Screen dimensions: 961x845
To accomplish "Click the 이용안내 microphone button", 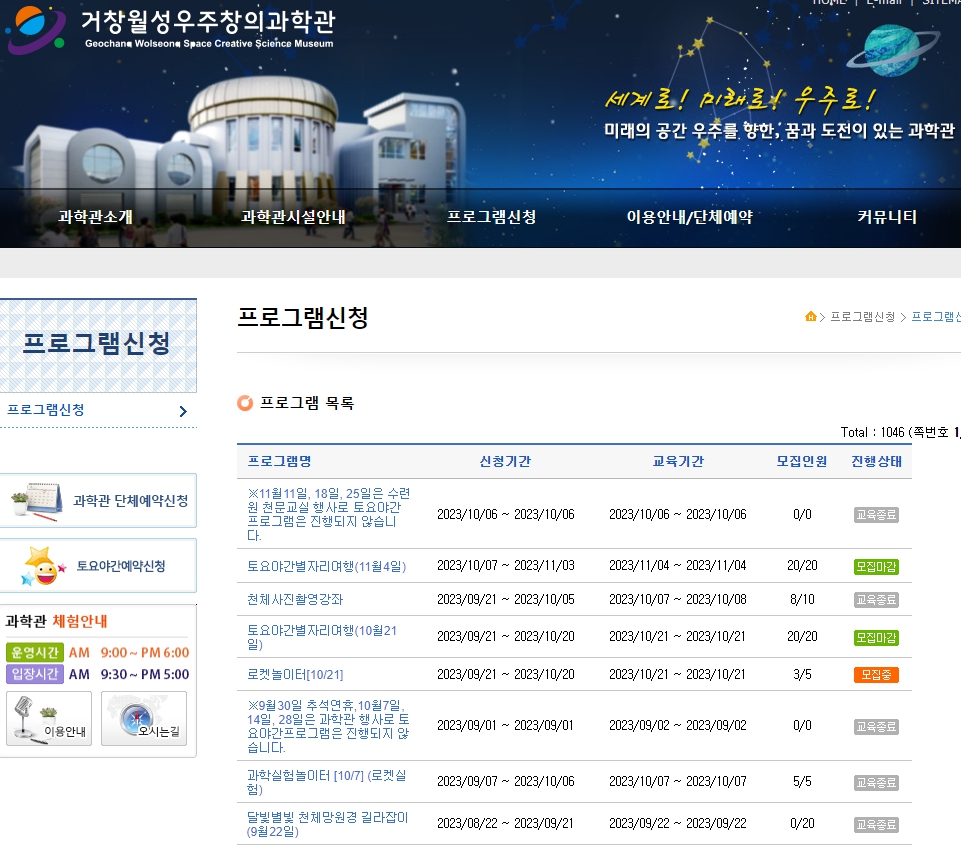I will pos(49,719).
